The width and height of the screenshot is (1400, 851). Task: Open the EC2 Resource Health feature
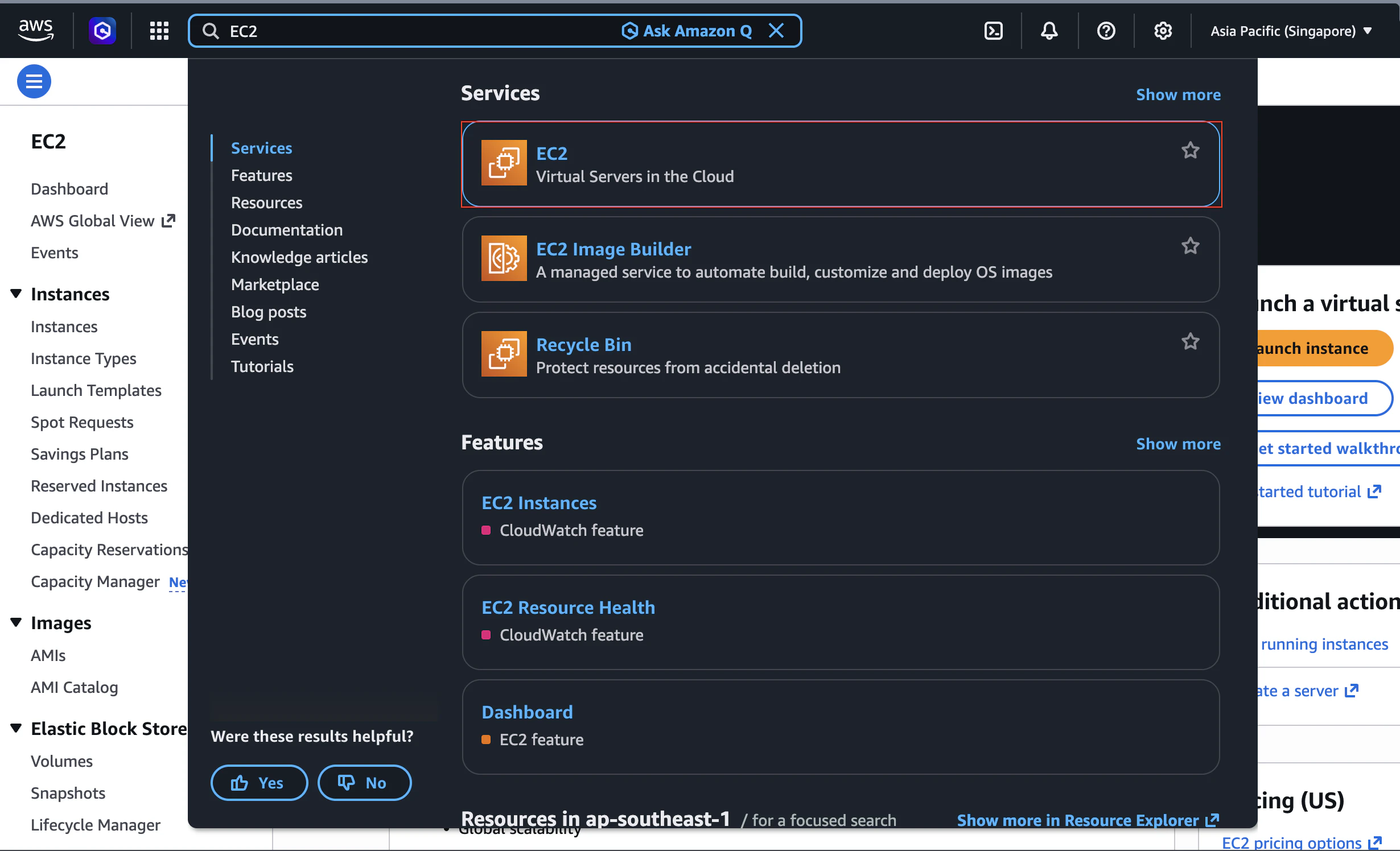pyautogui.click(x=568, y=608)
